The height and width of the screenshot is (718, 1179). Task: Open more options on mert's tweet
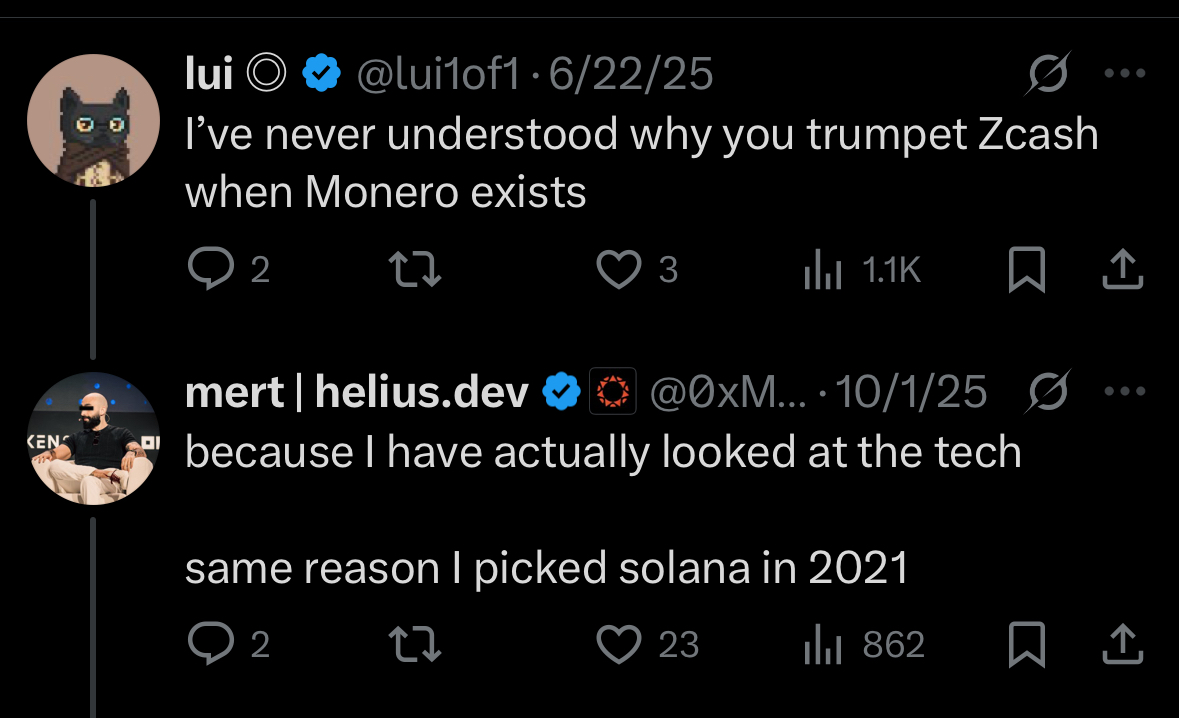pyautogui.click(x=1124, y=392)
